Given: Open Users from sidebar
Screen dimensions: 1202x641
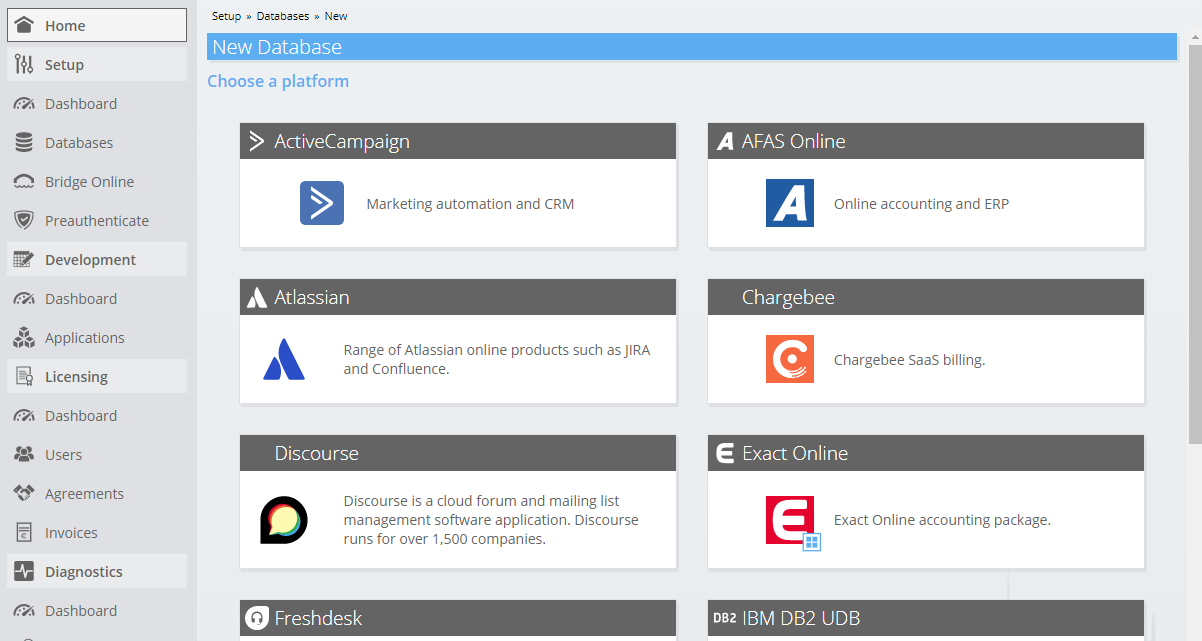Looking at the screenshot, I should (97, 455).
